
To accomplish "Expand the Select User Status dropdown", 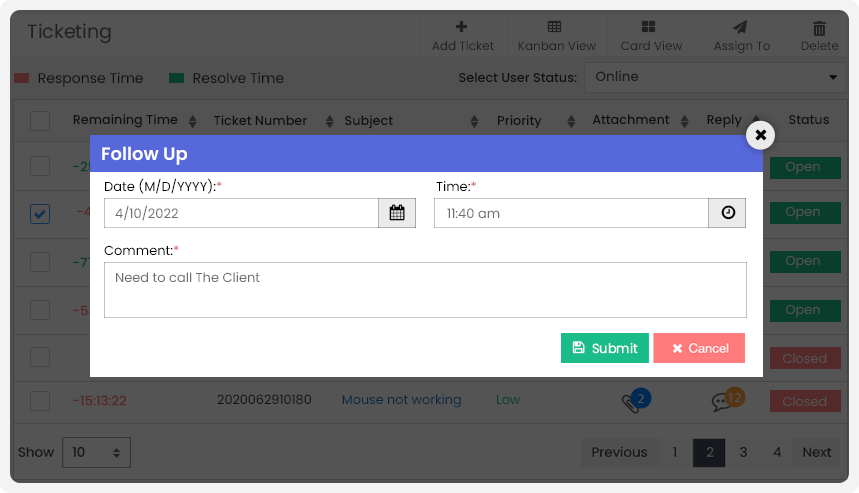I will click(714, 77).
